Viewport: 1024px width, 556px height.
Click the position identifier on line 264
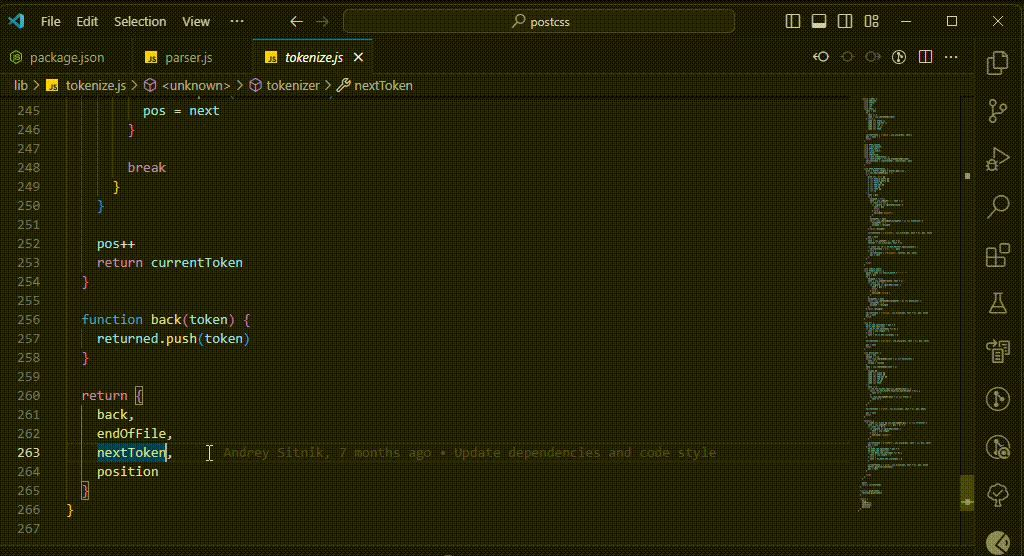[127, 472]
